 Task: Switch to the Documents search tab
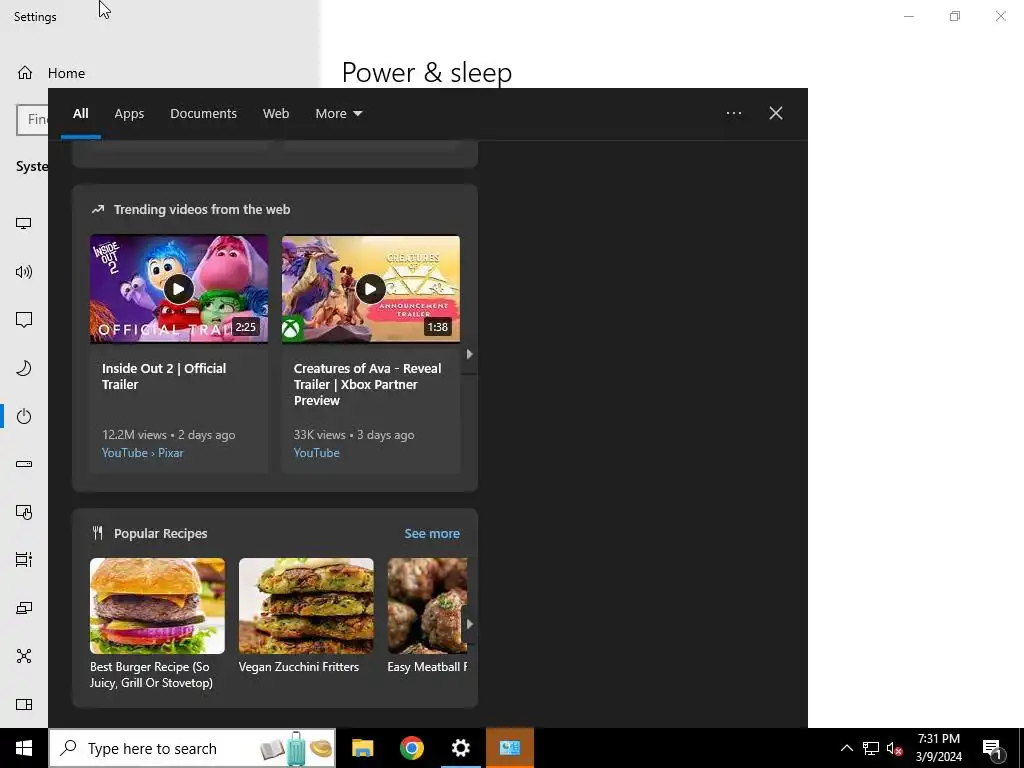point(203,114)
